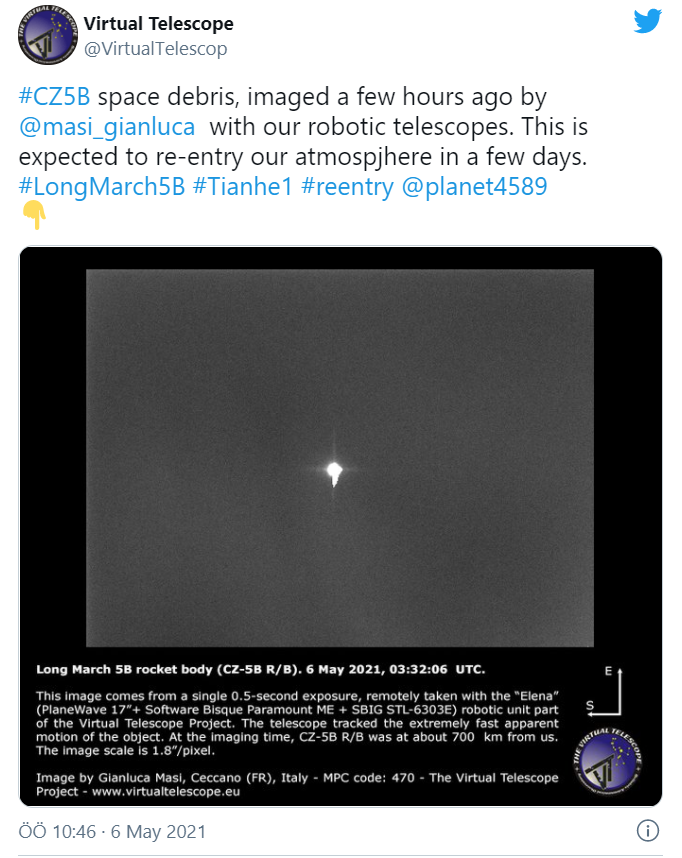
Task: Click the Virtual Telescope logo inside the image
Action: click(611, 763)
